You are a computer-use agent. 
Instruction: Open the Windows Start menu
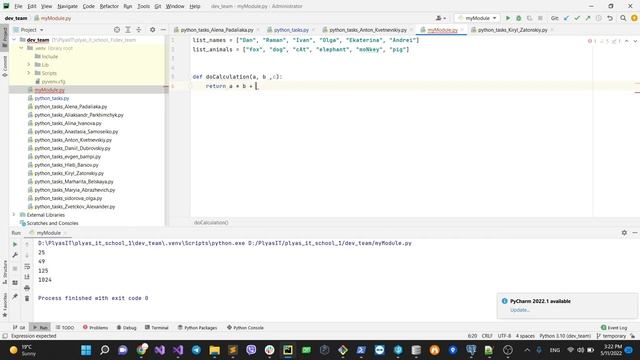[x=86, y=350]
